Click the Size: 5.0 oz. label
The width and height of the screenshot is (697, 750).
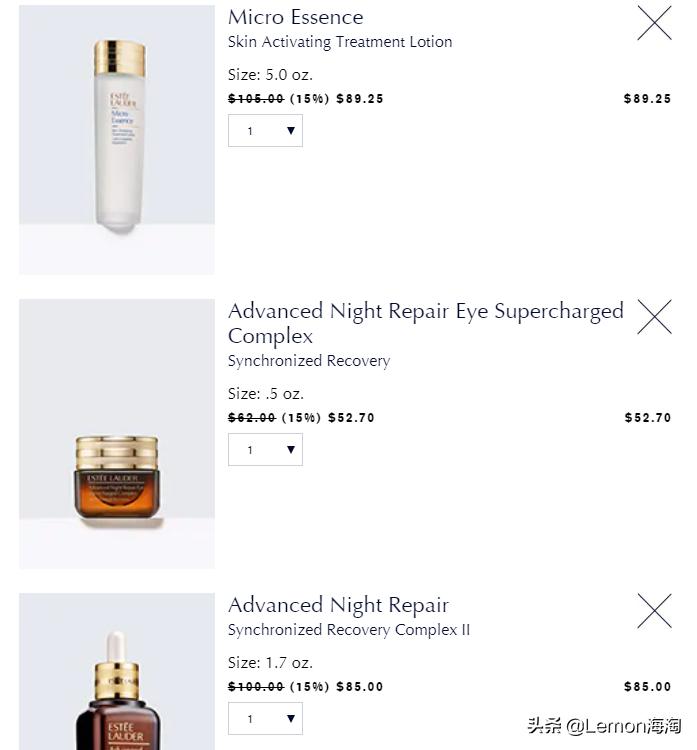tap(270, 75)
